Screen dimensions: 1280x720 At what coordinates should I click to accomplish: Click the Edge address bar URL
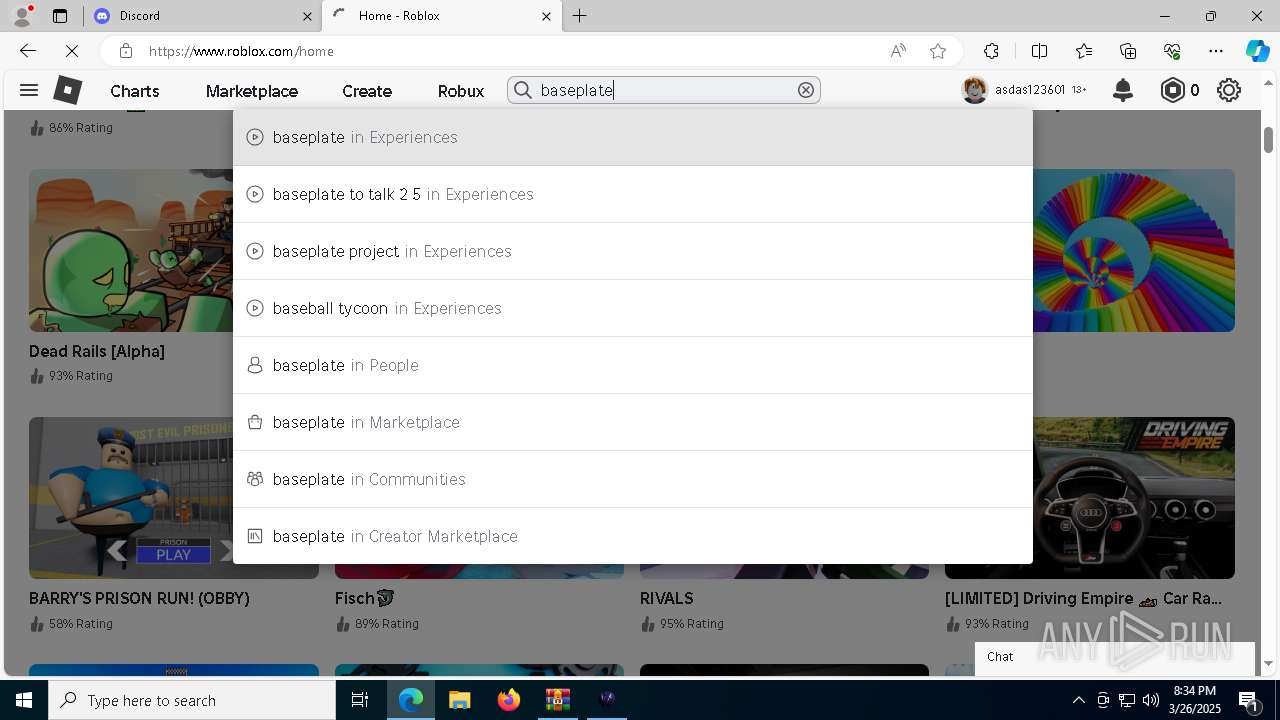pyautogui.click(x=241, y=51)
